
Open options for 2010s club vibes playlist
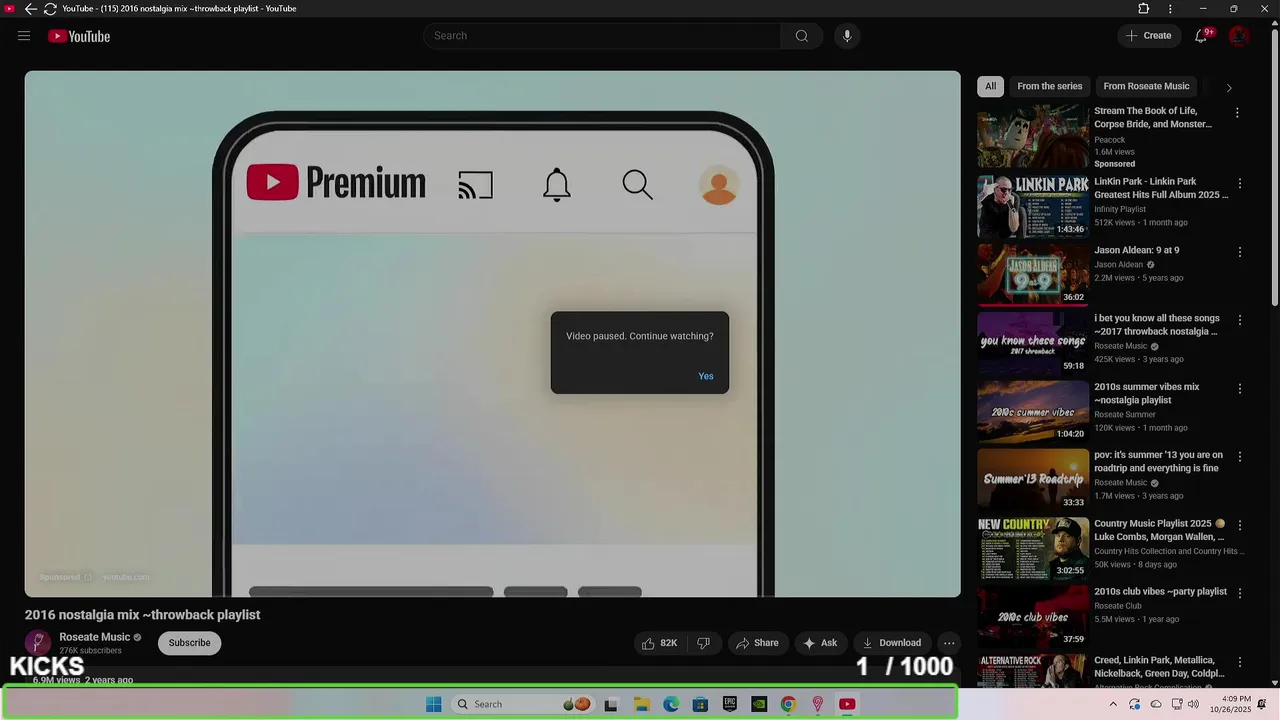tap(1240, 593)
